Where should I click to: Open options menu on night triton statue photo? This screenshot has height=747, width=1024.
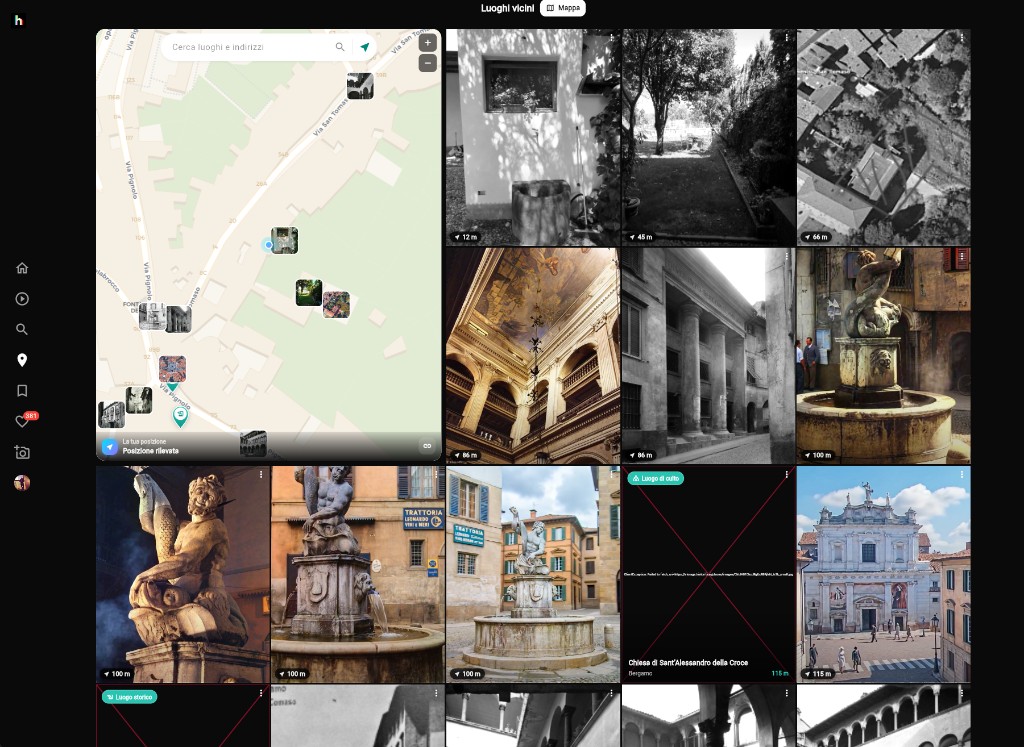(261, 475)
